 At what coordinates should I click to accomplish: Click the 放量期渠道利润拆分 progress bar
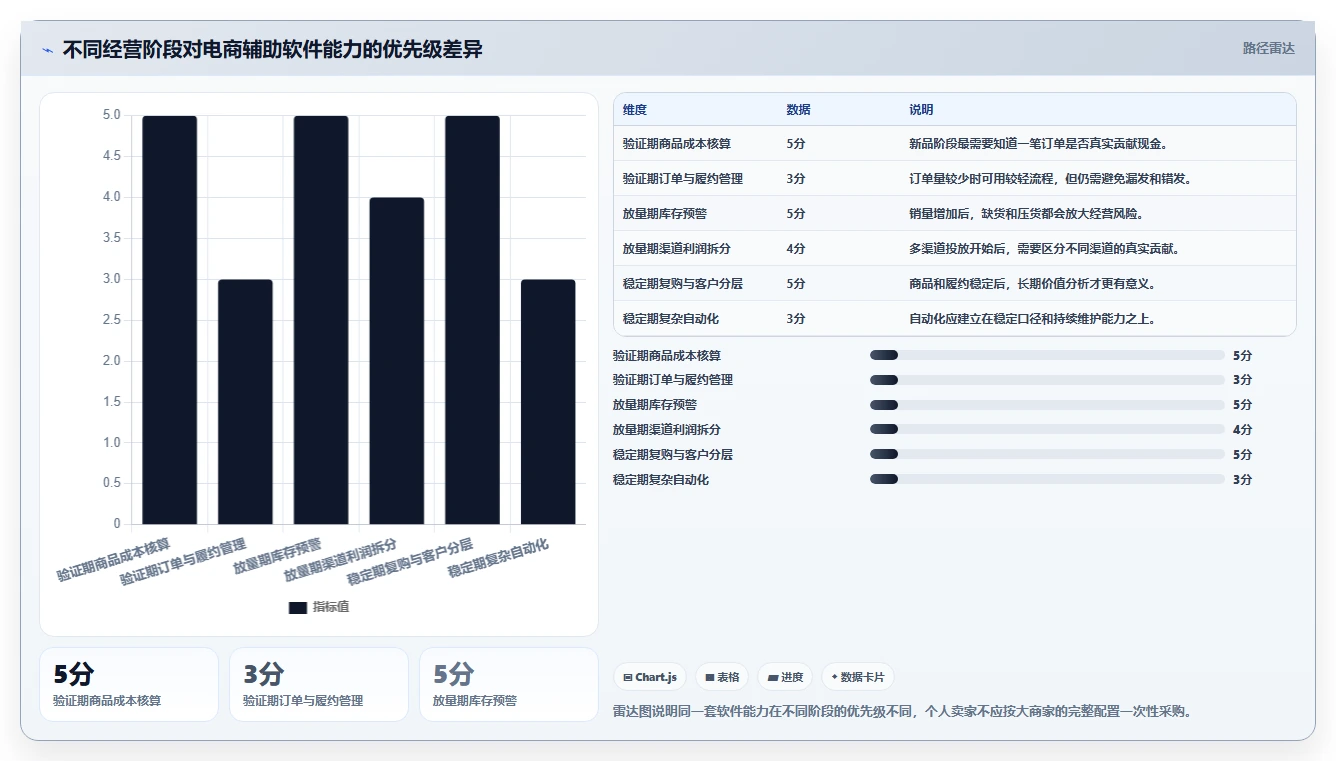coord(1047,429)
